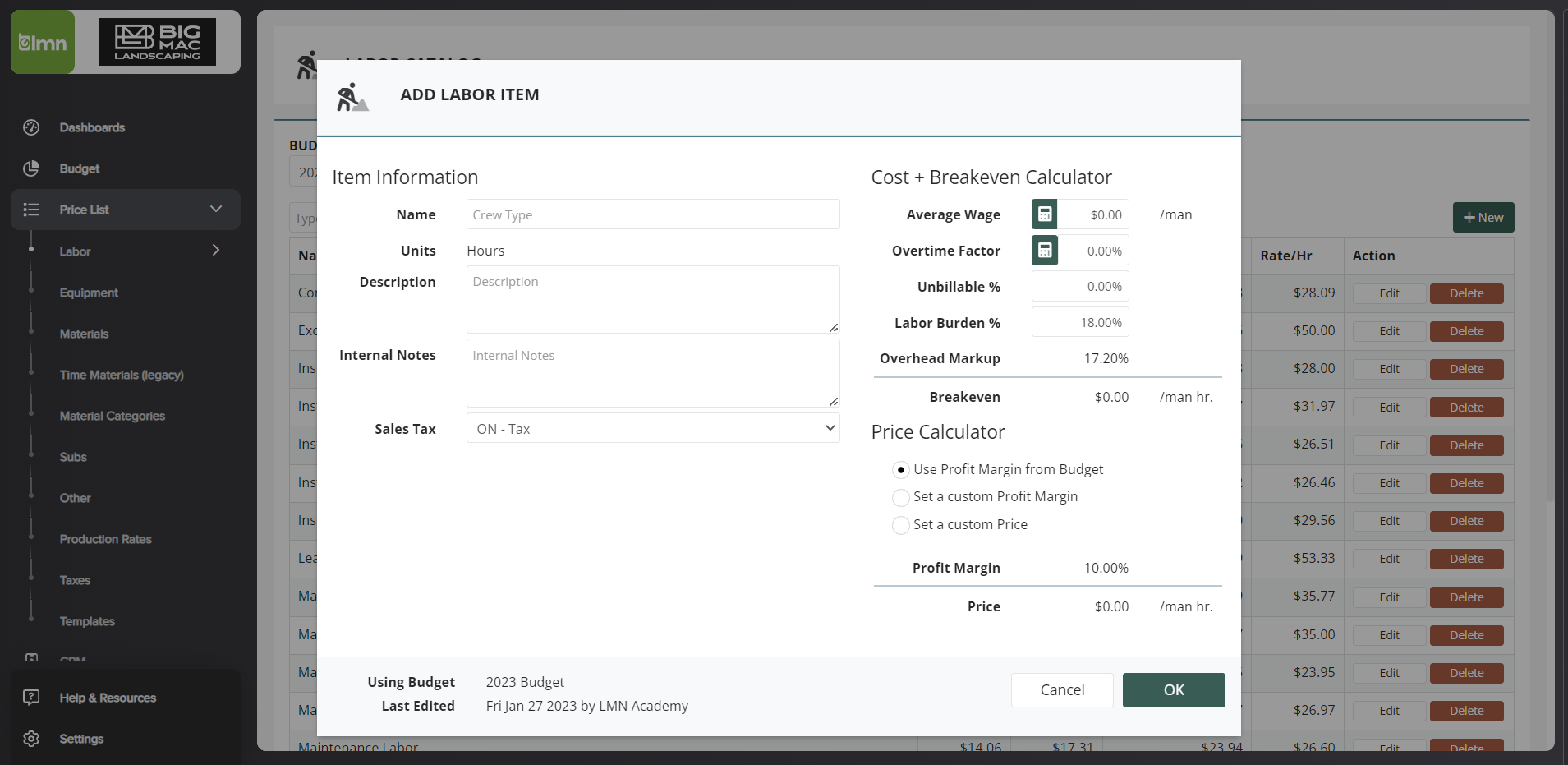
Task: Go to Equipment in Price List
Action: coord(89,293)
